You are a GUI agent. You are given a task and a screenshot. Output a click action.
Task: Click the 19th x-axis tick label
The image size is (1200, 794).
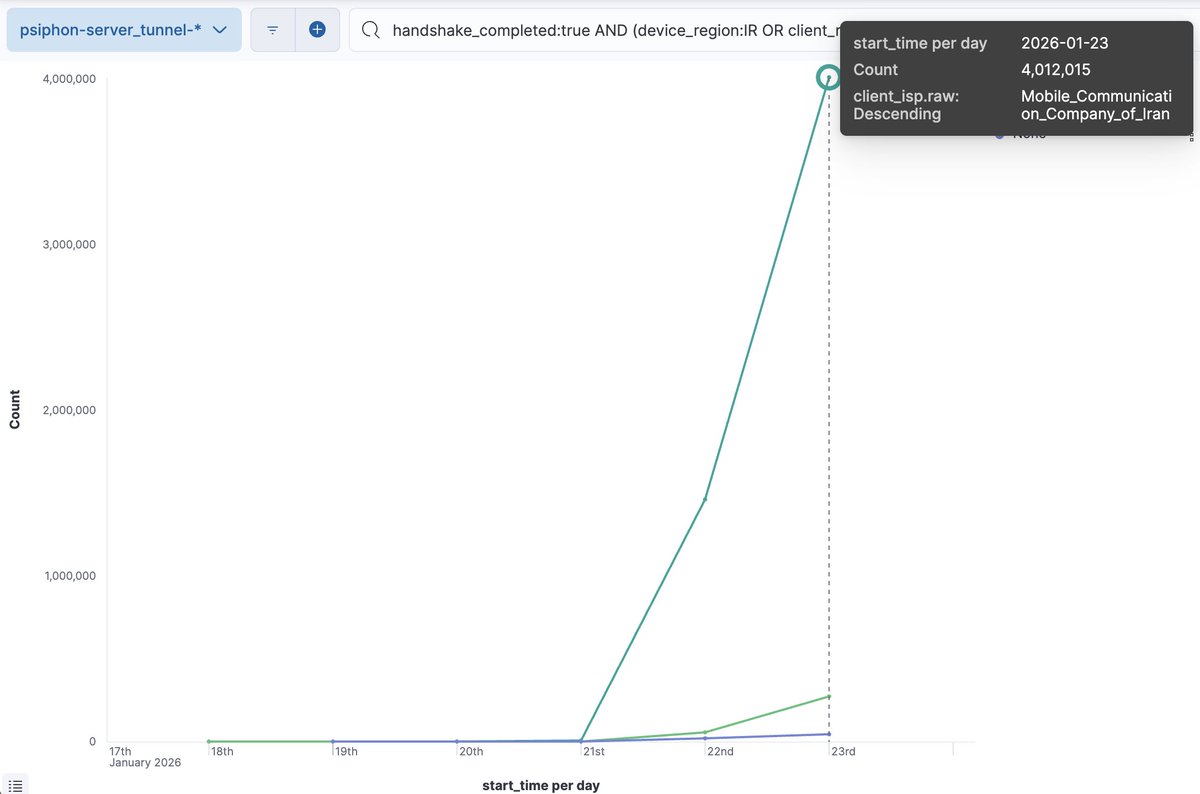pos(346,751)
